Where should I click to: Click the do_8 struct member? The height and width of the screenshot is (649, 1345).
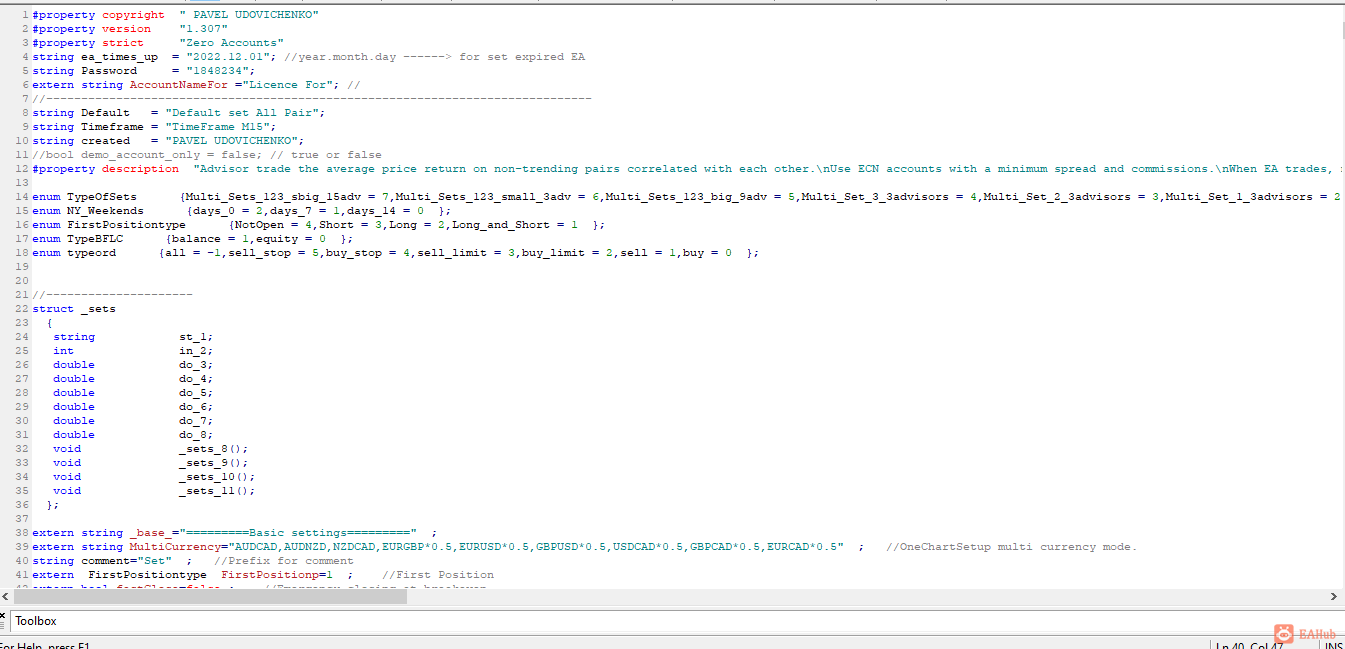click(197, 435)
